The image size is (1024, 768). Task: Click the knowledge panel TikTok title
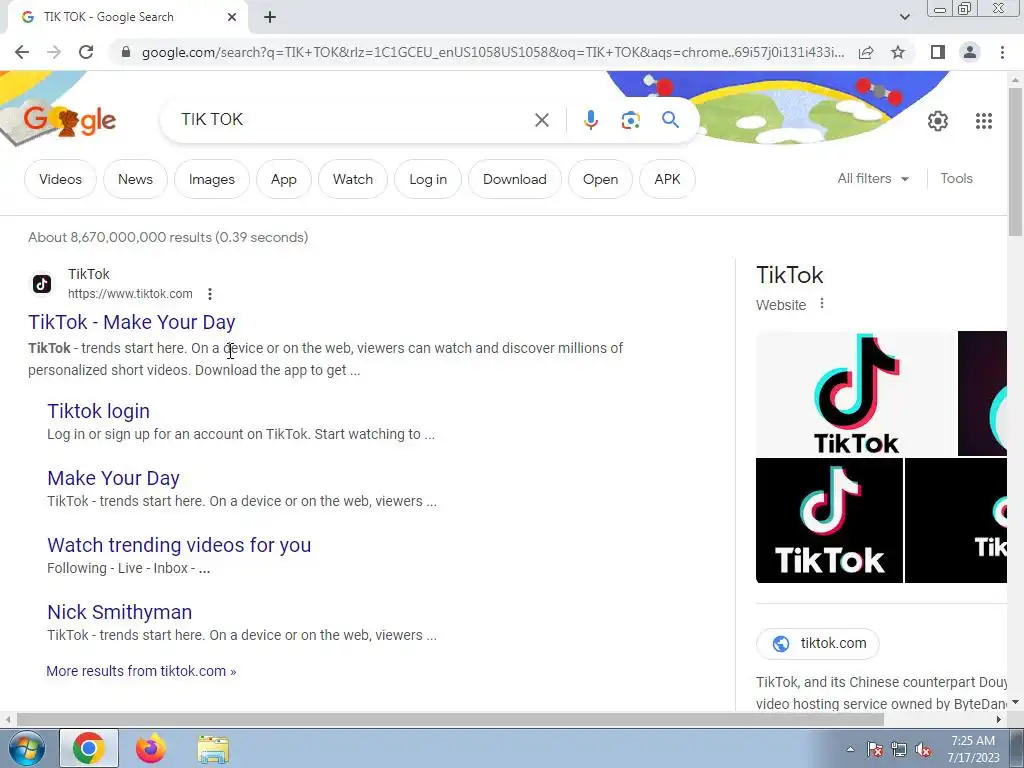[790, 275]
